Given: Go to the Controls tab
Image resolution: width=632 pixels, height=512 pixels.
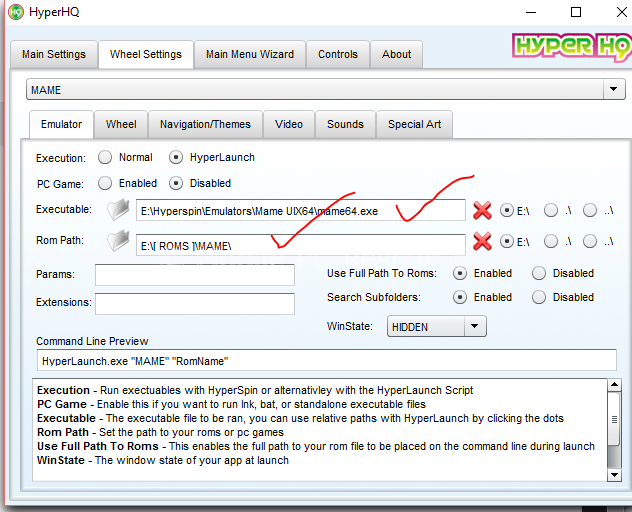Looking at the screenshot, I should point(338,54).
